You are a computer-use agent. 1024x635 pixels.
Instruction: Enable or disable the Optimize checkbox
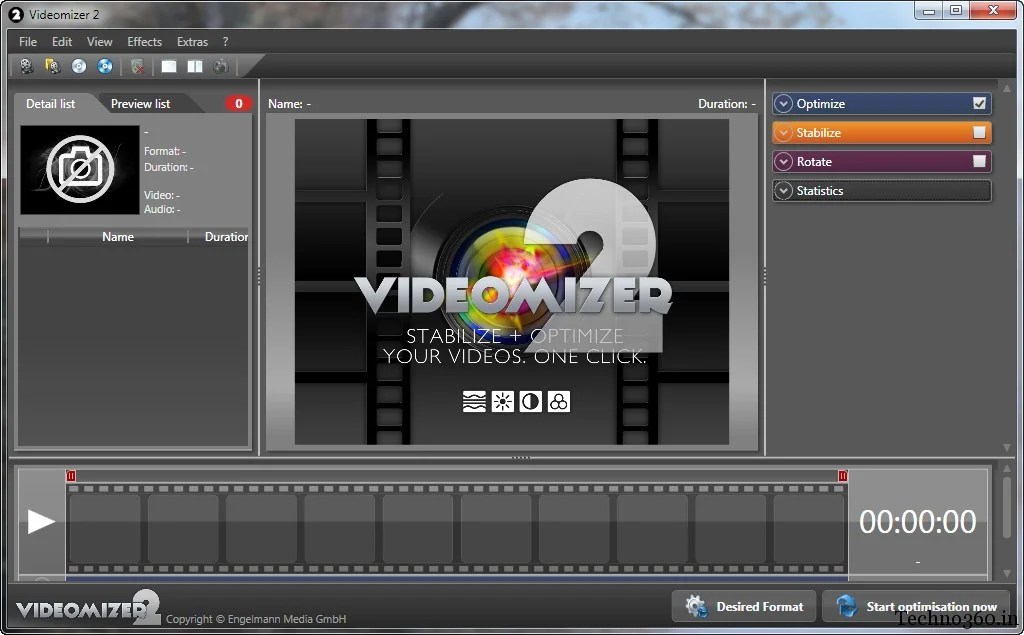(979, 103)
